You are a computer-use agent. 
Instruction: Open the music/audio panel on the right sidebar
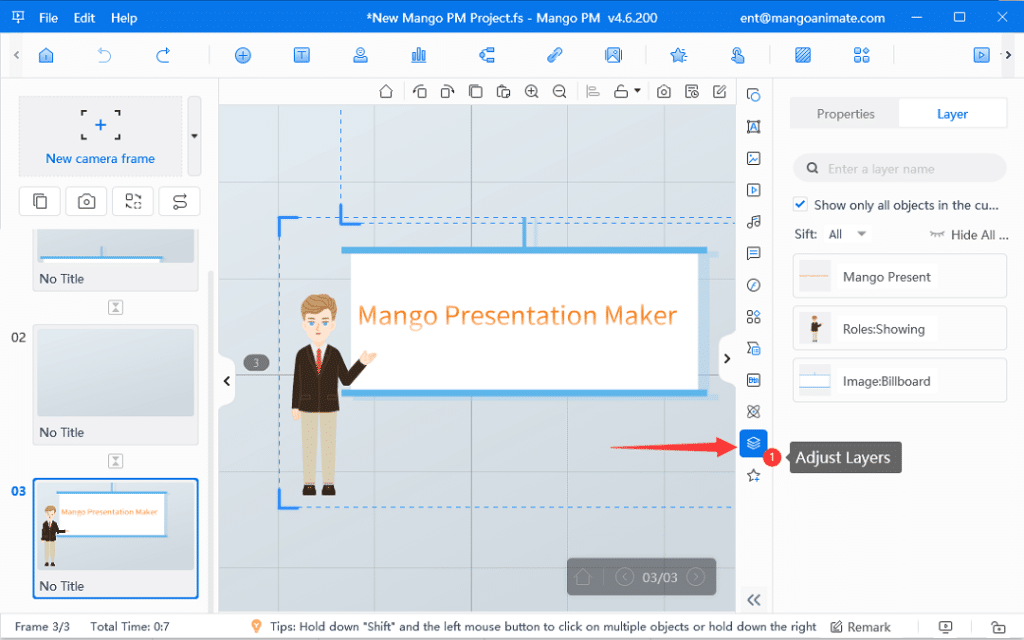point(753,221)
